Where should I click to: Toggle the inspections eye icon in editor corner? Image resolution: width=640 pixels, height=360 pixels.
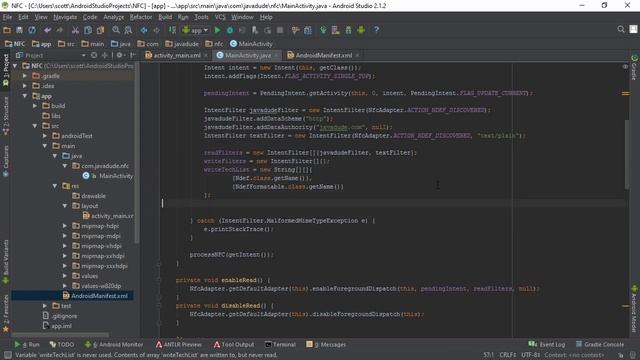click(625, 67)
